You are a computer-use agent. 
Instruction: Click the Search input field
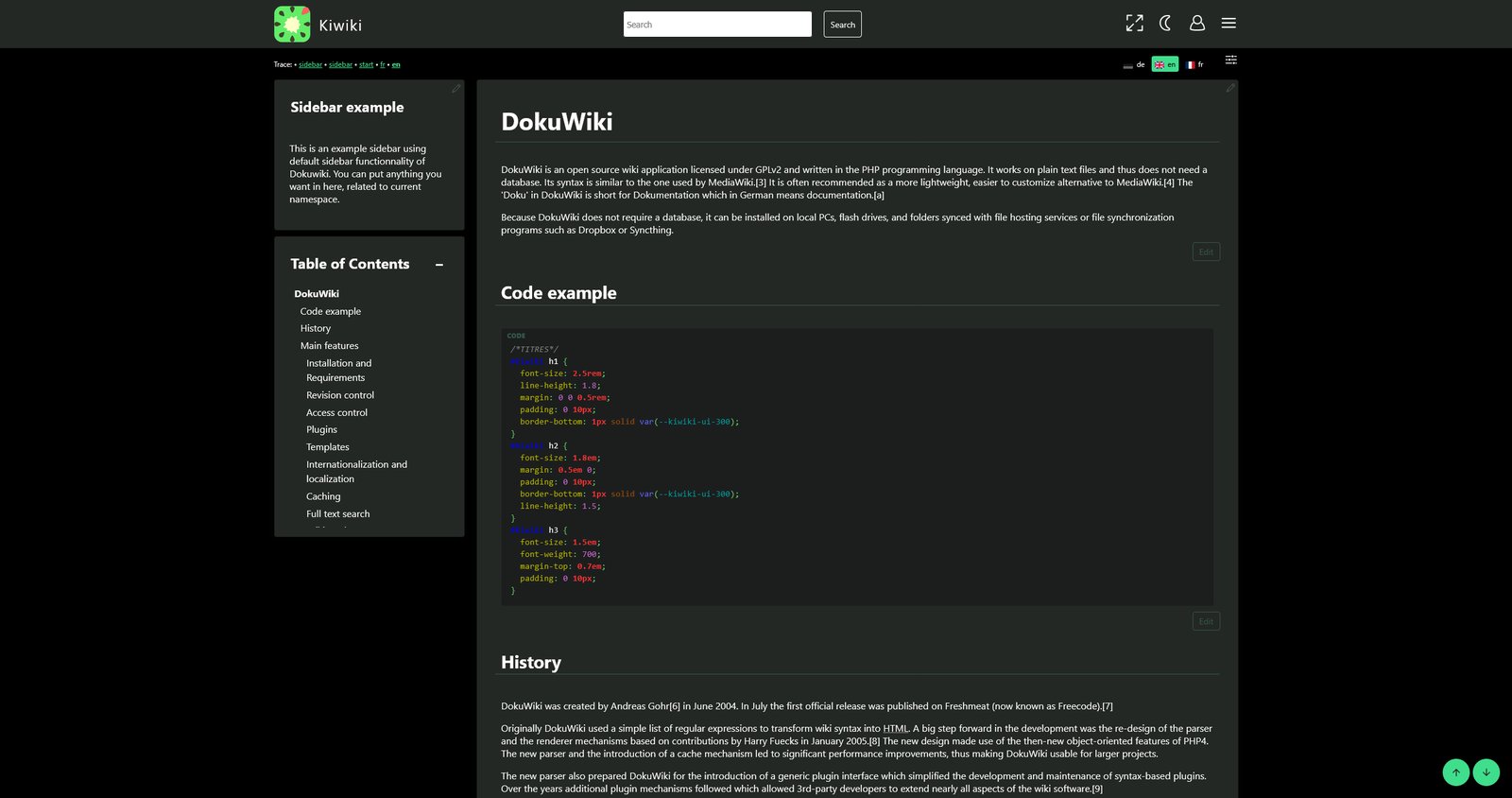coord(717,25)
